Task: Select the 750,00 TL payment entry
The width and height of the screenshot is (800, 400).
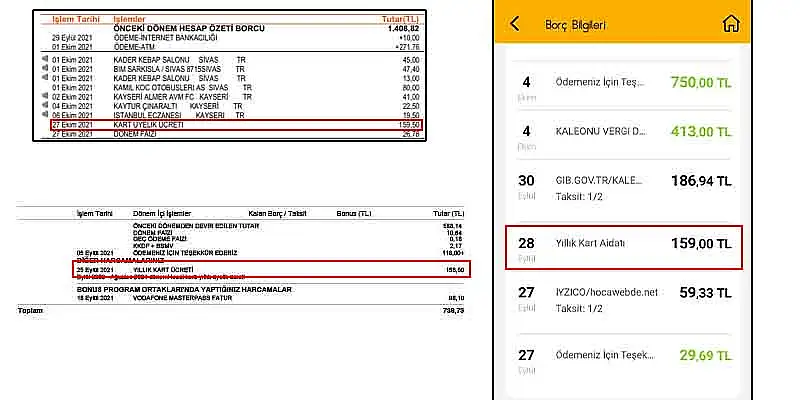Action: coord(620,85)
